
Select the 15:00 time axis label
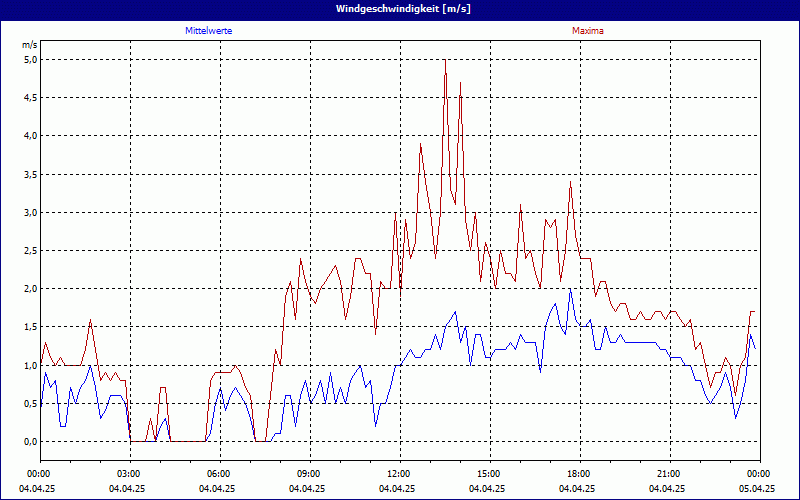pos(488,474)
